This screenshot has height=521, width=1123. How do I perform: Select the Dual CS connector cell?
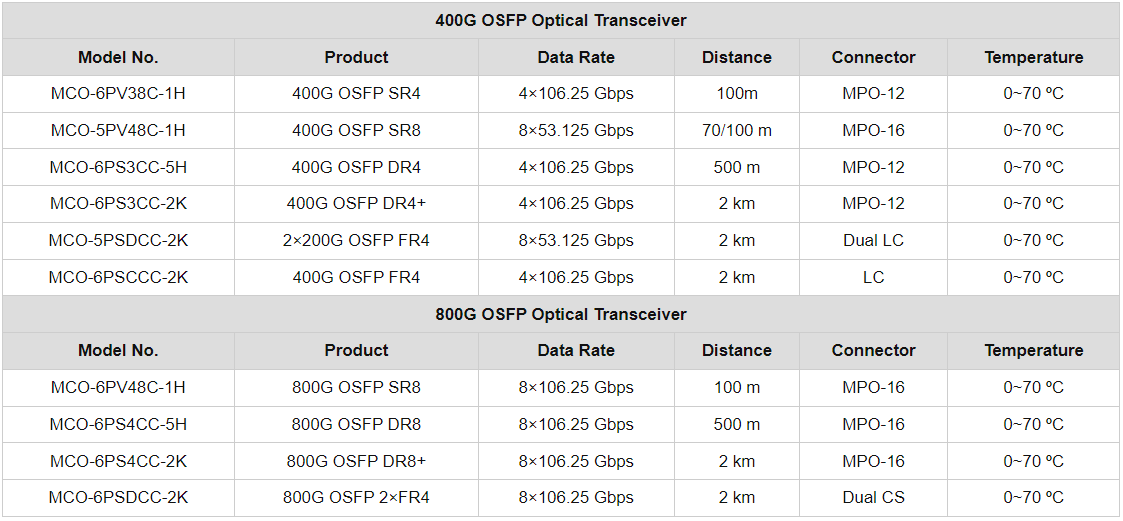873,497
